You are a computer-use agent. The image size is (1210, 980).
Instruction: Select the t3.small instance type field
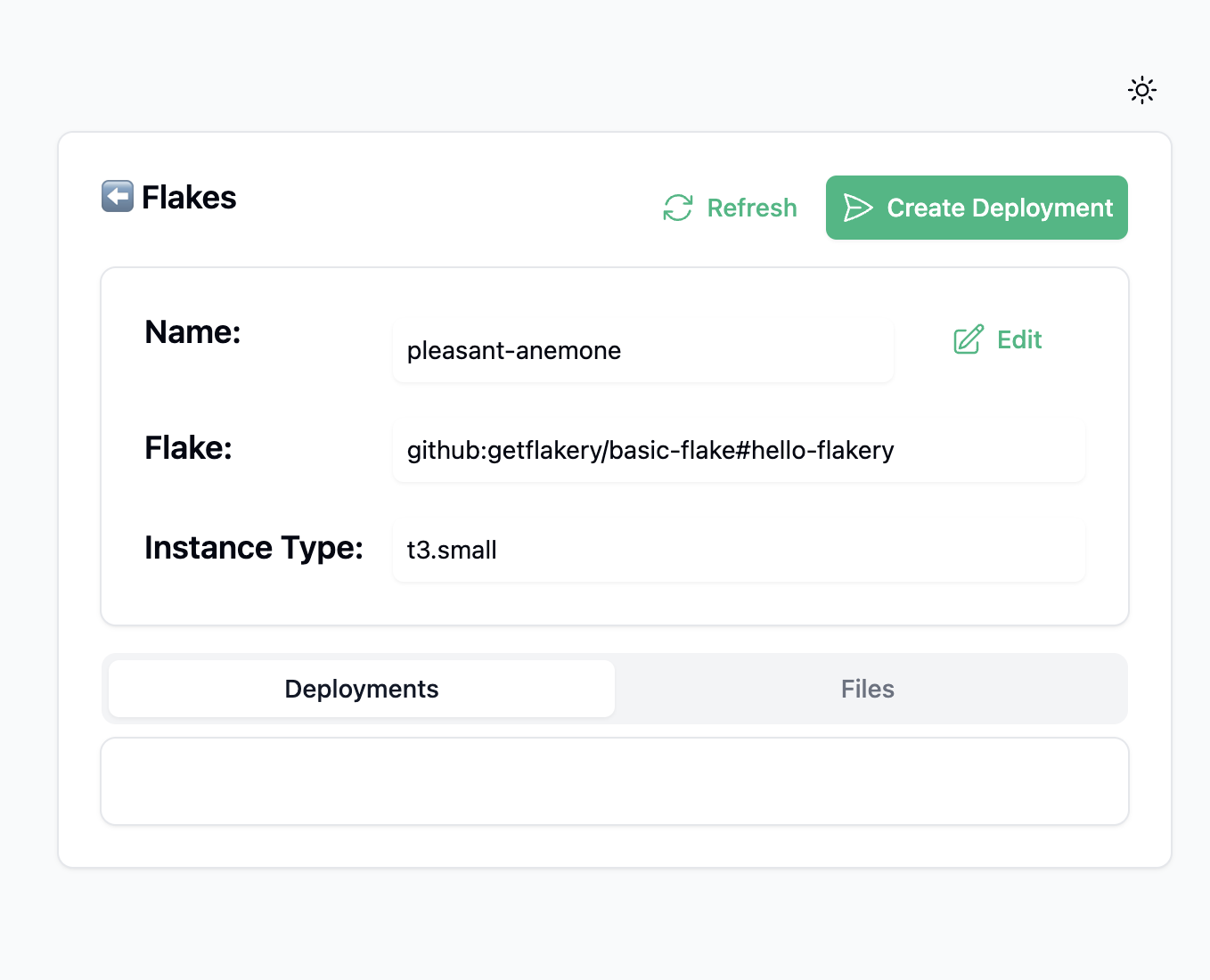[x=740, y=550]
